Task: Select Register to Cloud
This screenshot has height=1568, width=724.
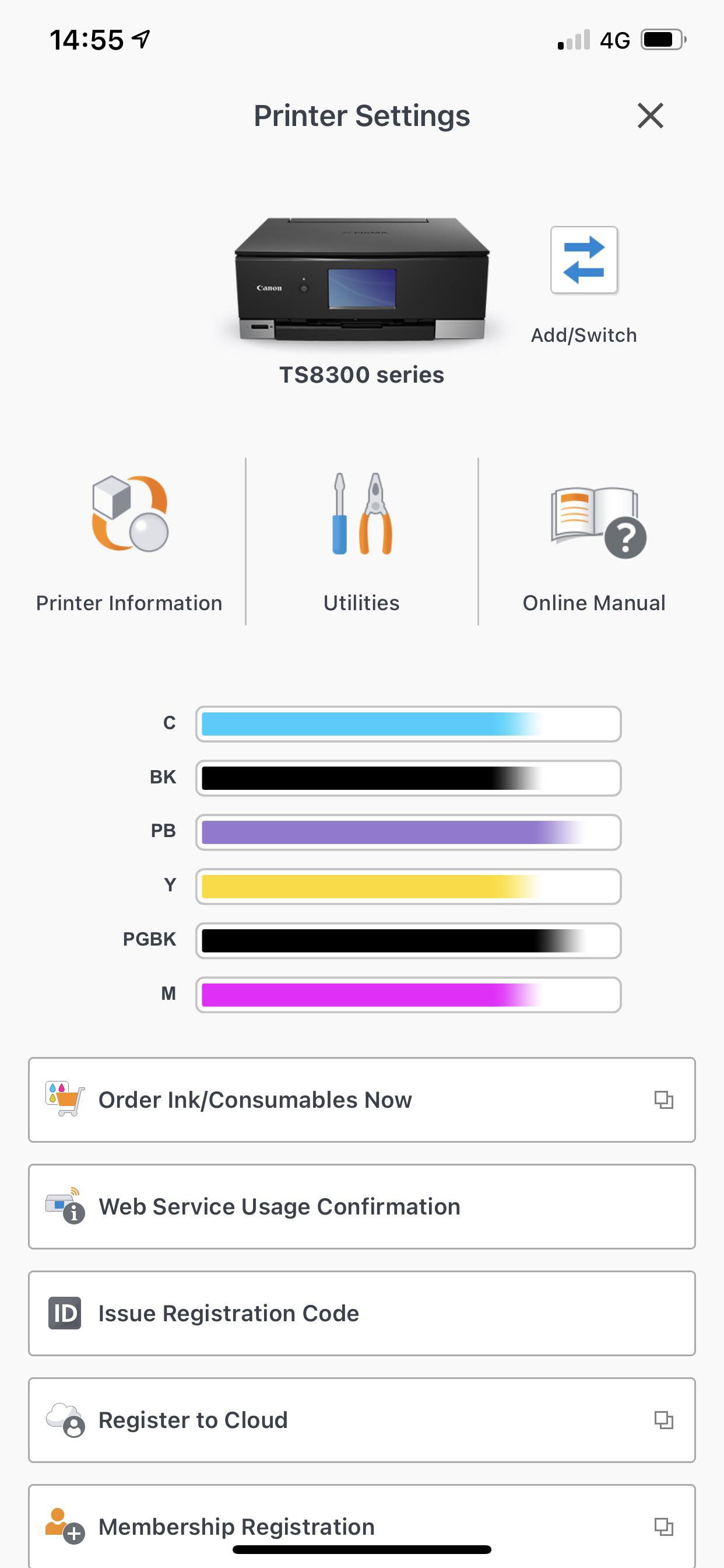Action: pyautogui.click(x=362, y=1420)
